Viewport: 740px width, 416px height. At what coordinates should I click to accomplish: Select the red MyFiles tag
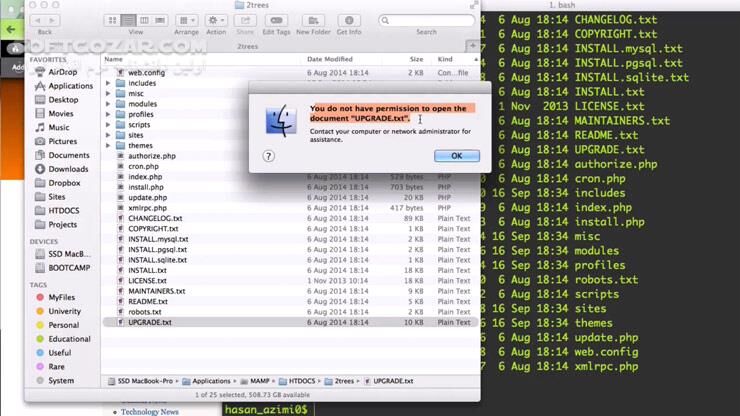pyautogui.click(x=61, y=297)
